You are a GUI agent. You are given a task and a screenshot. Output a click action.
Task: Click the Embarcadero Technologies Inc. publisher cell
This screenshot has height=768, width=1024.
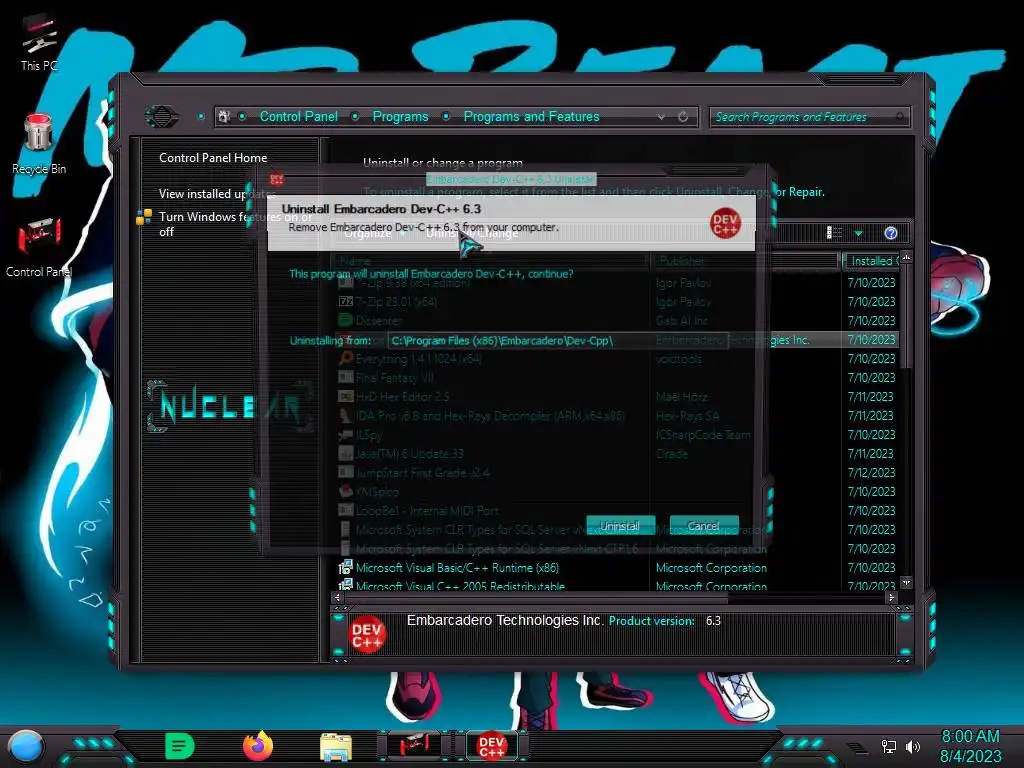click(x=733, y=340)
